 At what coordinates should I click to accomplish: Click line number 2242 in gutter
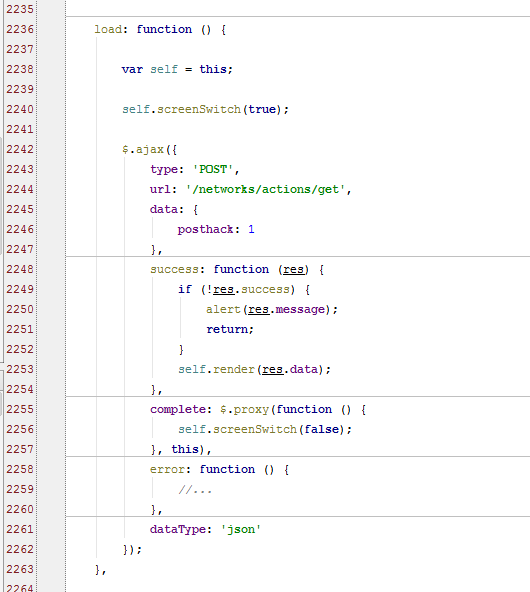pyautogui.click(x=20, y=150)
